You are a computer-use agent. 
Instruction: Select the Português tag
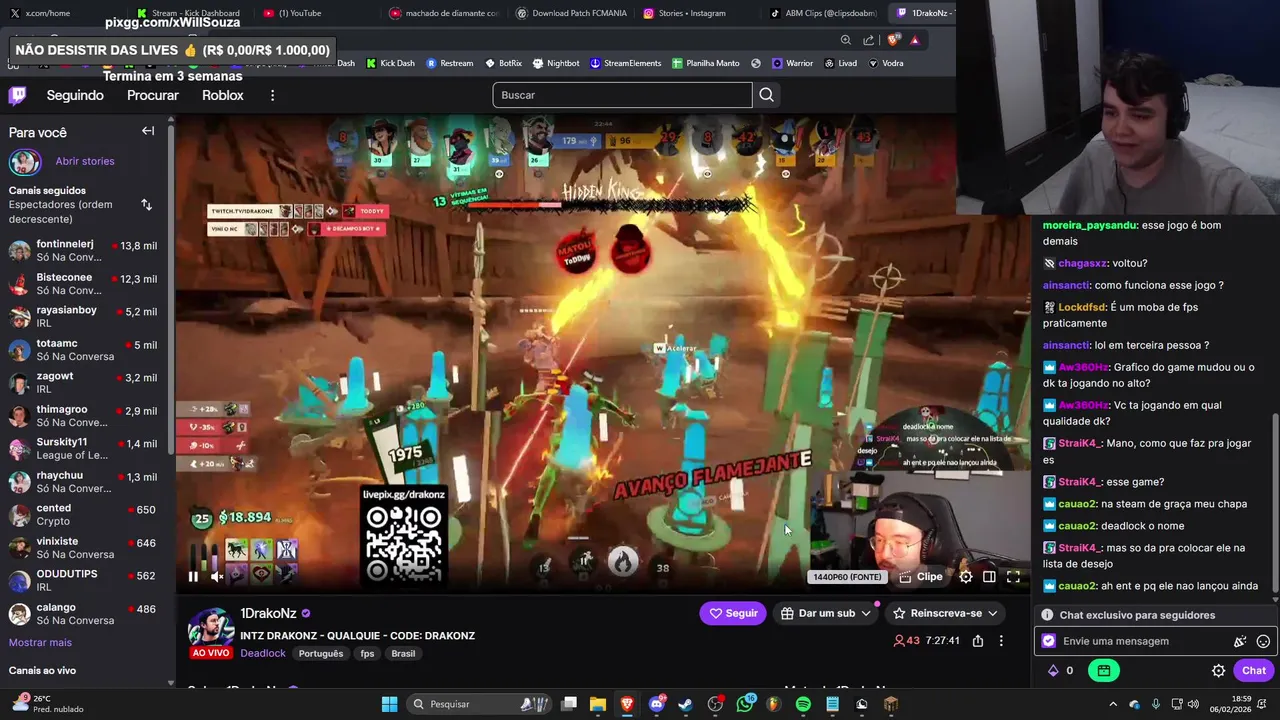tap(321, 654)
